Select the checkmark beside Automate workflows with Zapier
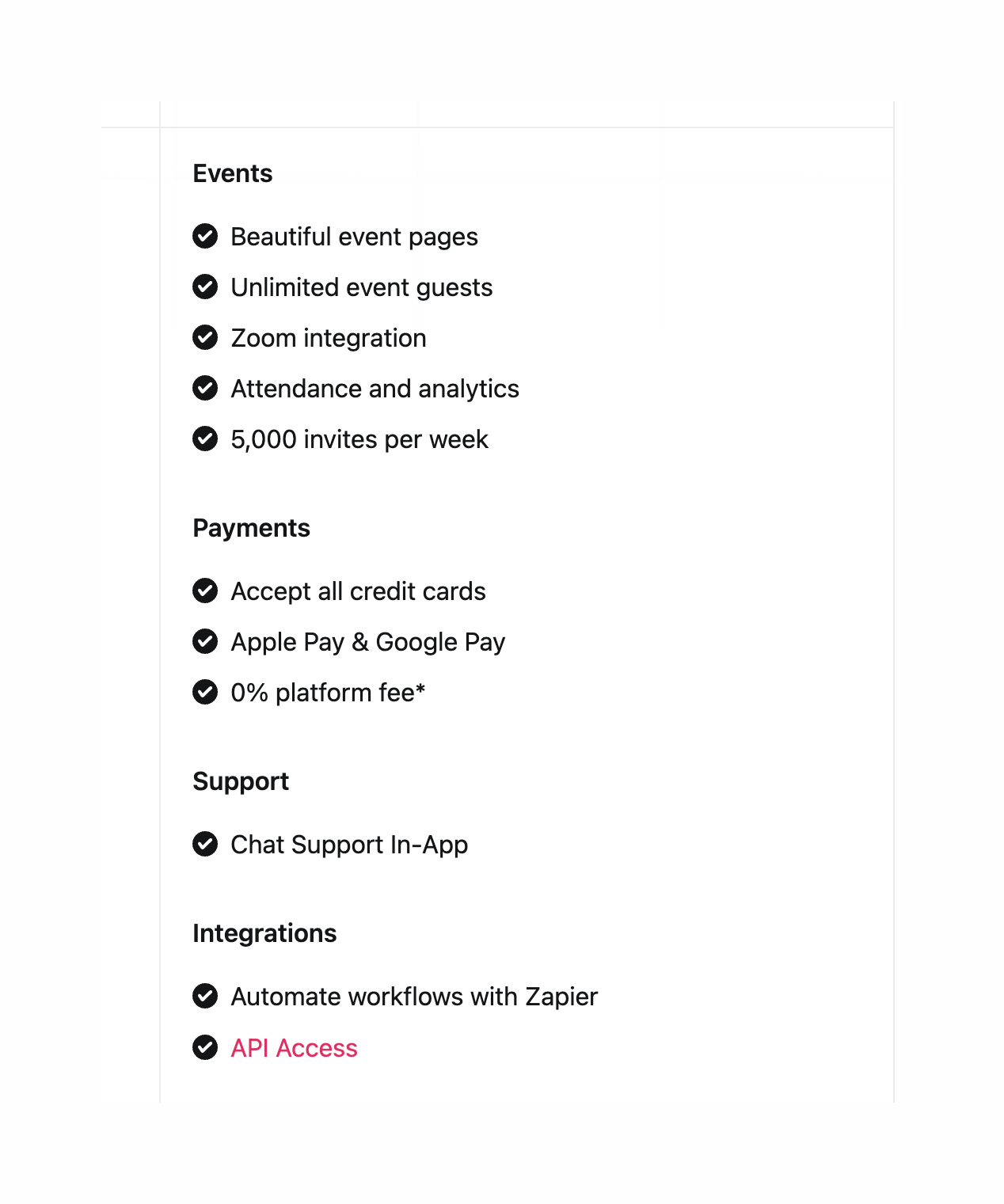 point(205,996)
